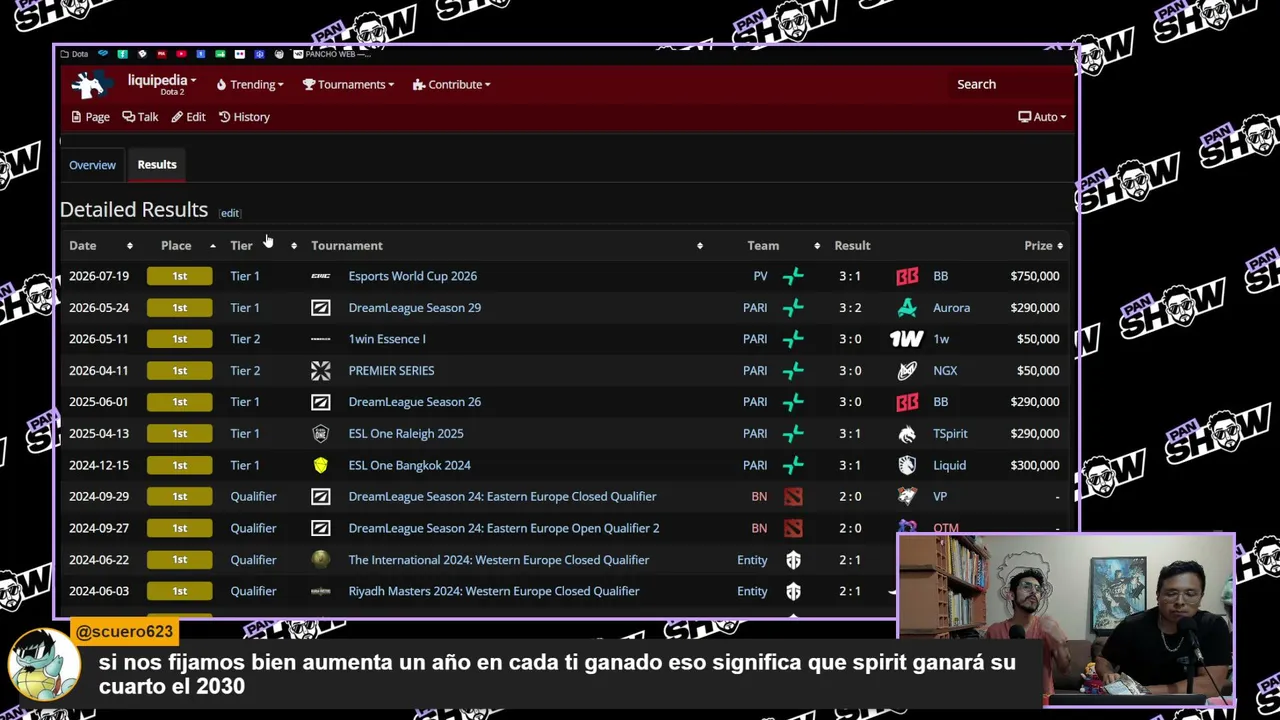Open The International 2024 Western Europe Closed Qualifier
Screen dimensions: 1280x720
(x=499, y=560)
